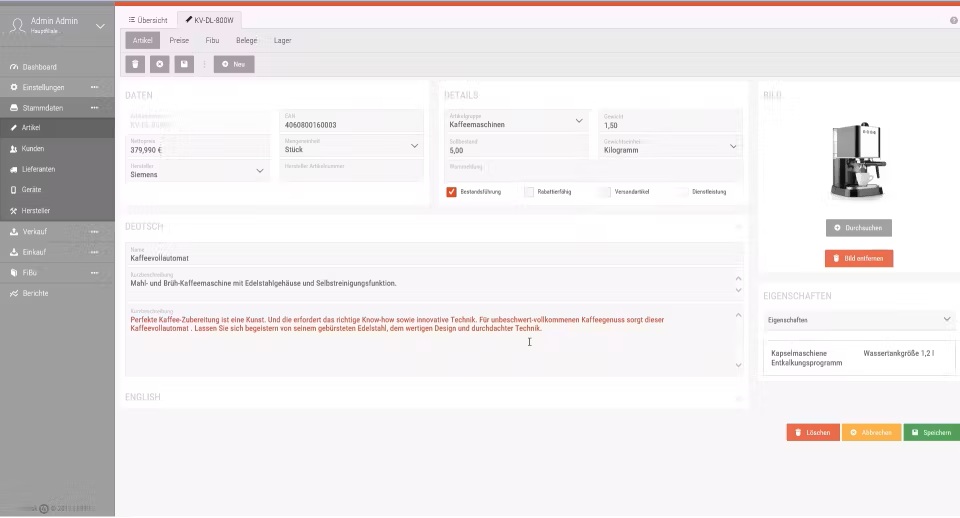
Task: Click Wassertankgröße 1,2 l property
Action: coord(898,353)
